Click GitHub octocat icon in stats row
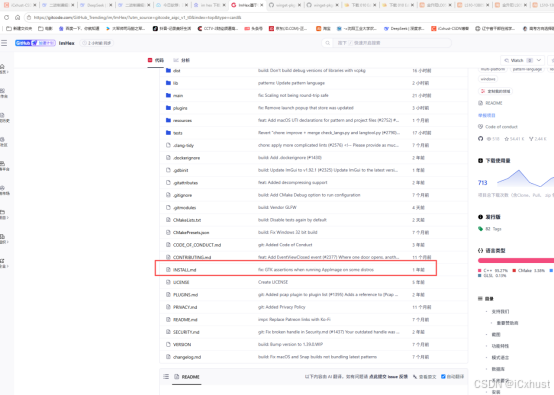554x395 pixels. [x=481, y=138]
